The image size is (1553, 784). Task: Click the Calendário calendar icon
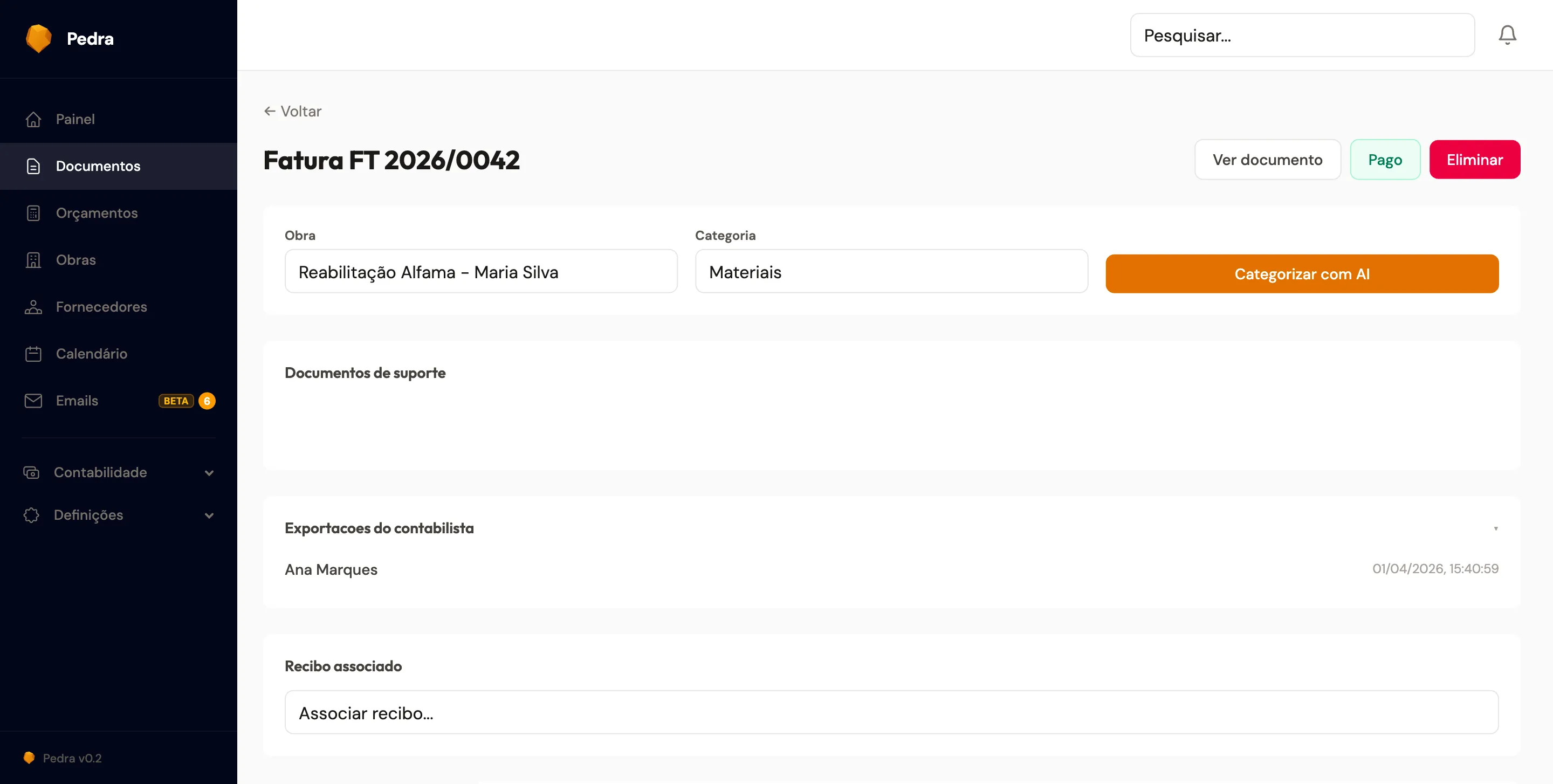[34, 354]
